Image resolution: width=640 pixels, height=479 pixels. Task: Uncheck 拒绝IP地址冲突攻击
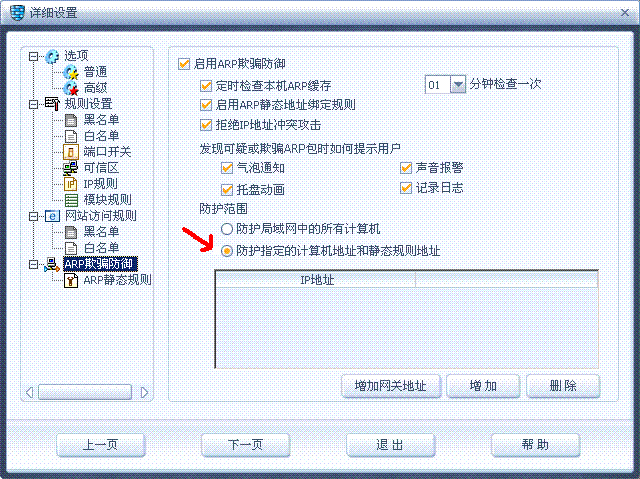click(206, 125)
